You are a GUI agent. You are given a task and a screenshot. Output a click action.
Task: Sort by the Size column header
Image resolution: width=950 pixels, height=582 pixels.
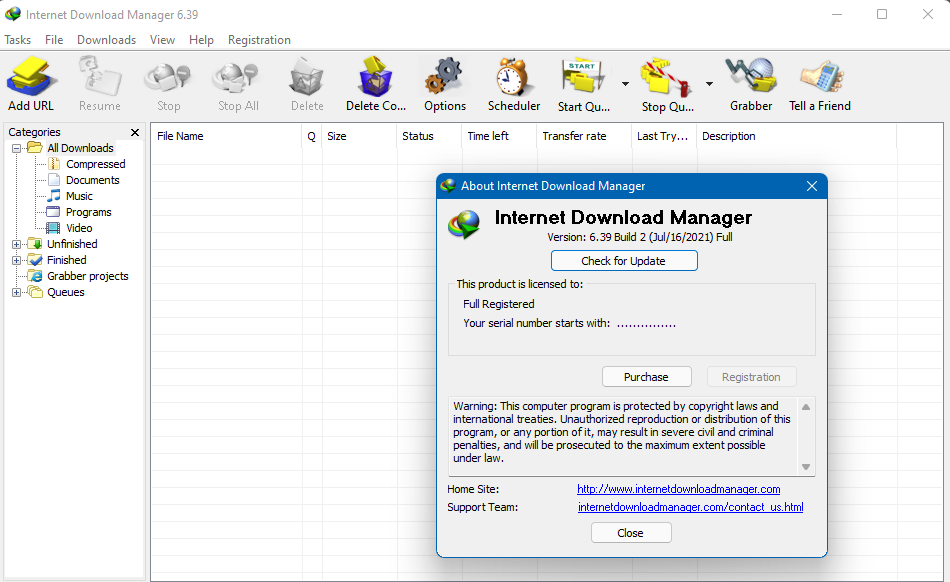click(359, 136)
